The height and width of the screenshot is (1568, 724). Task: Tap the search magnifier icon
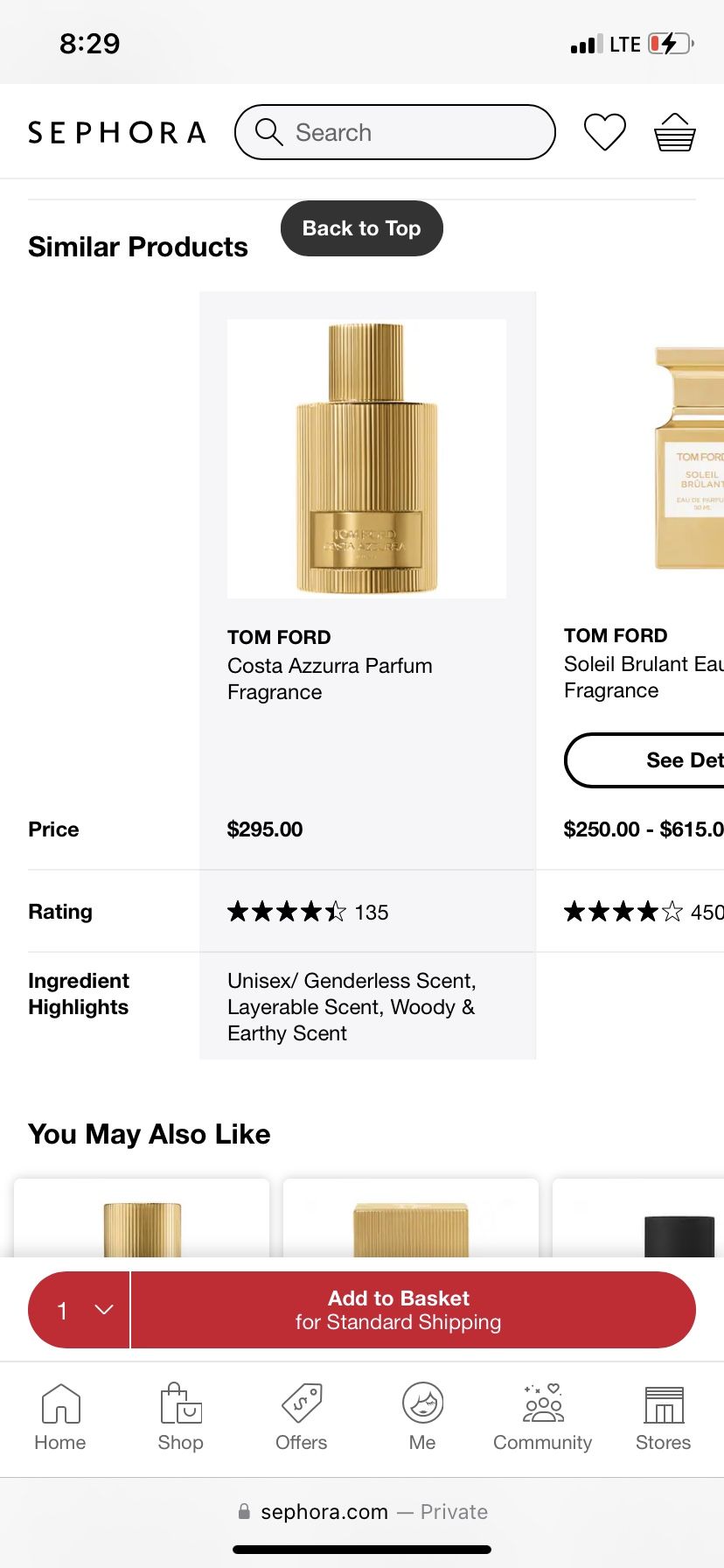pyautogui.click(x=268, y=132)
